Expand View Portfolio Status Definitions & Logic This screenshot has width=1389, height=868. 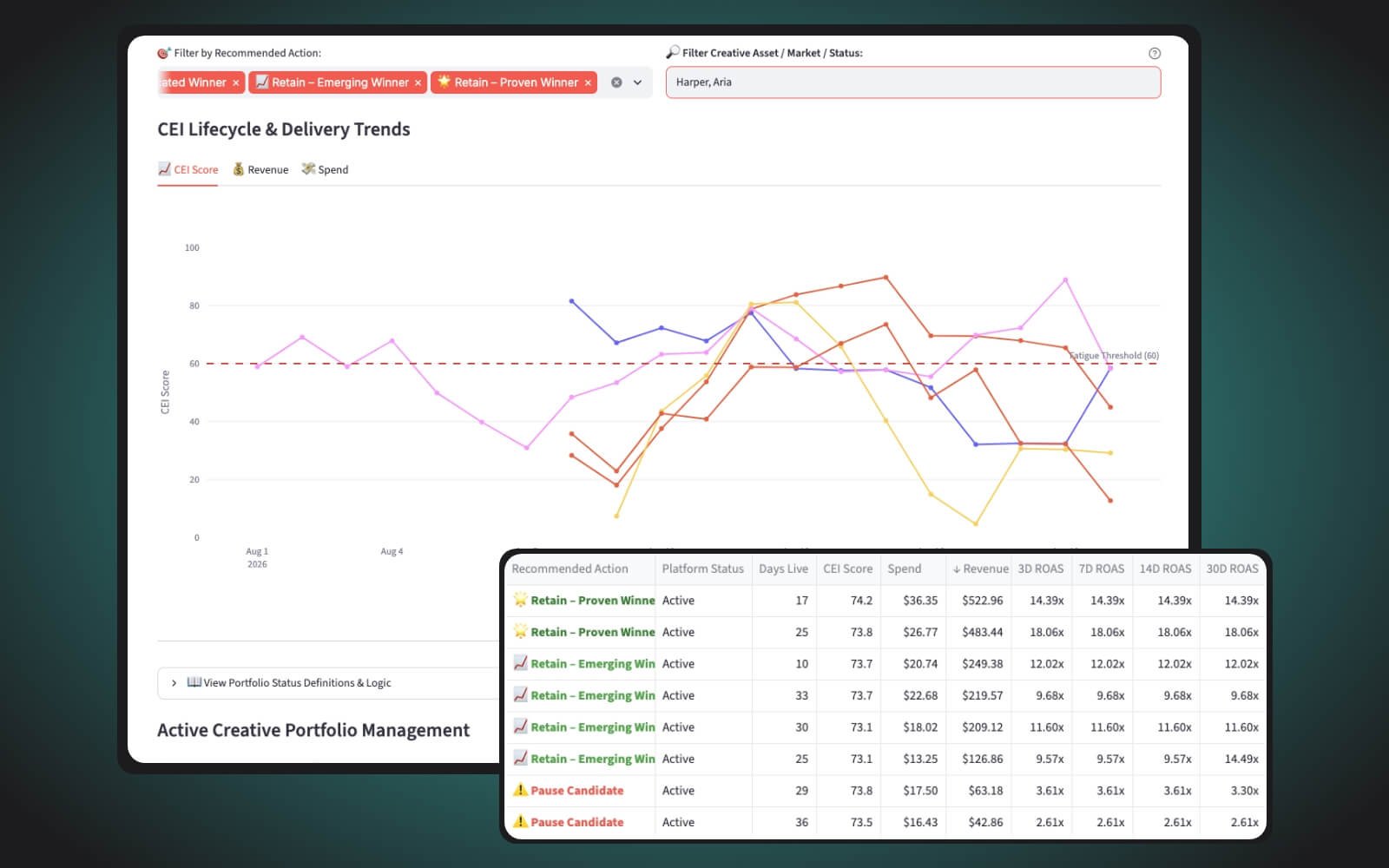pos(289,683)
